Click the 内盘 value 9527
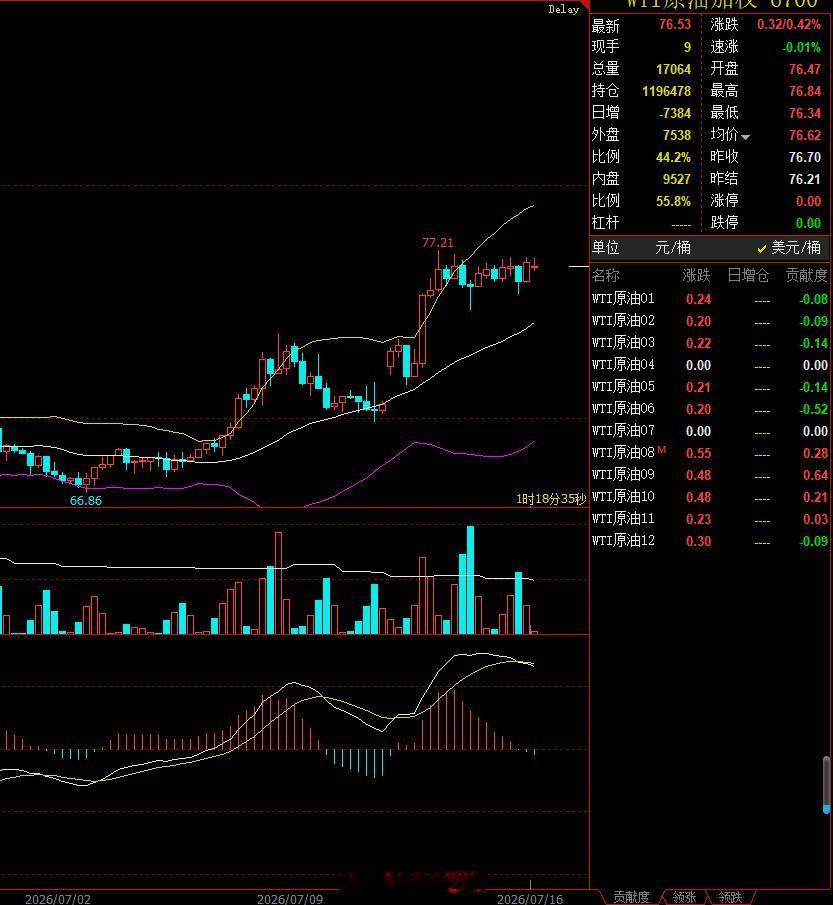The height and width of the screenshot is (905, 833). (x=677, y=179)
